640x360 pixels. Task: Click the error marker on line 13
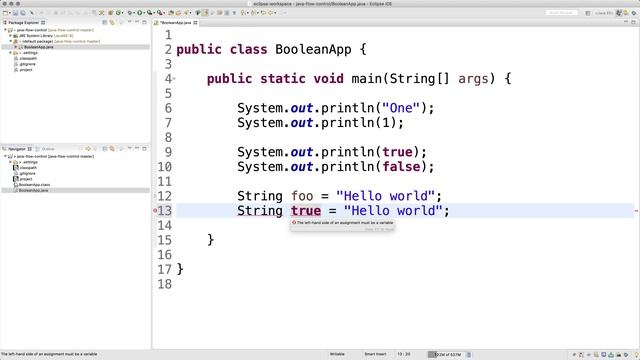coord(155,211)
